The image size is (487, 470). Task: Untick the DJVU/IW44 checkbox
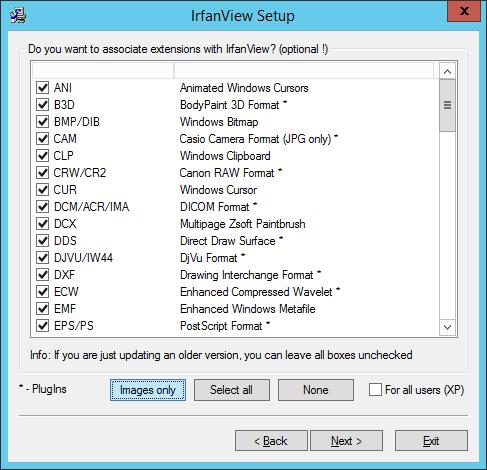(42, 258)
